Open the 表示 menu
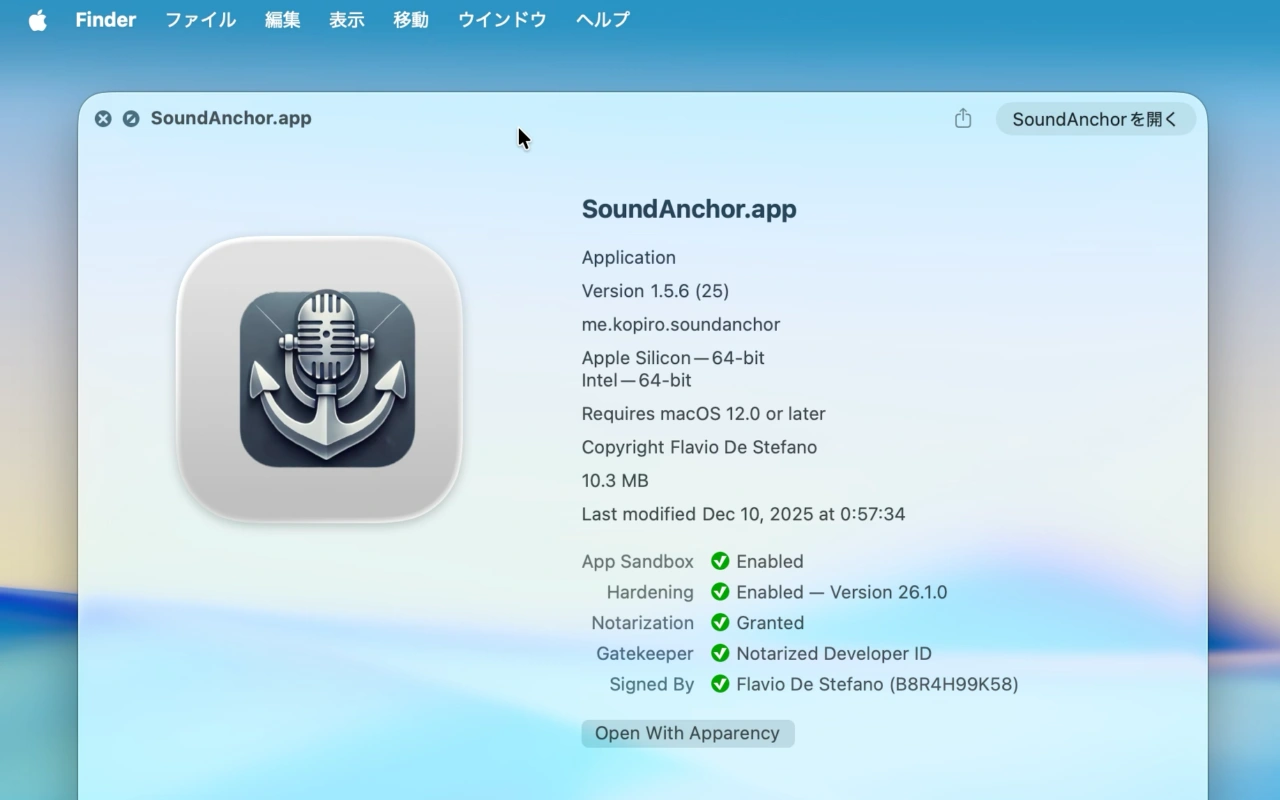The height and width of the screenshot is (800, 1280). tap(346, 19)
